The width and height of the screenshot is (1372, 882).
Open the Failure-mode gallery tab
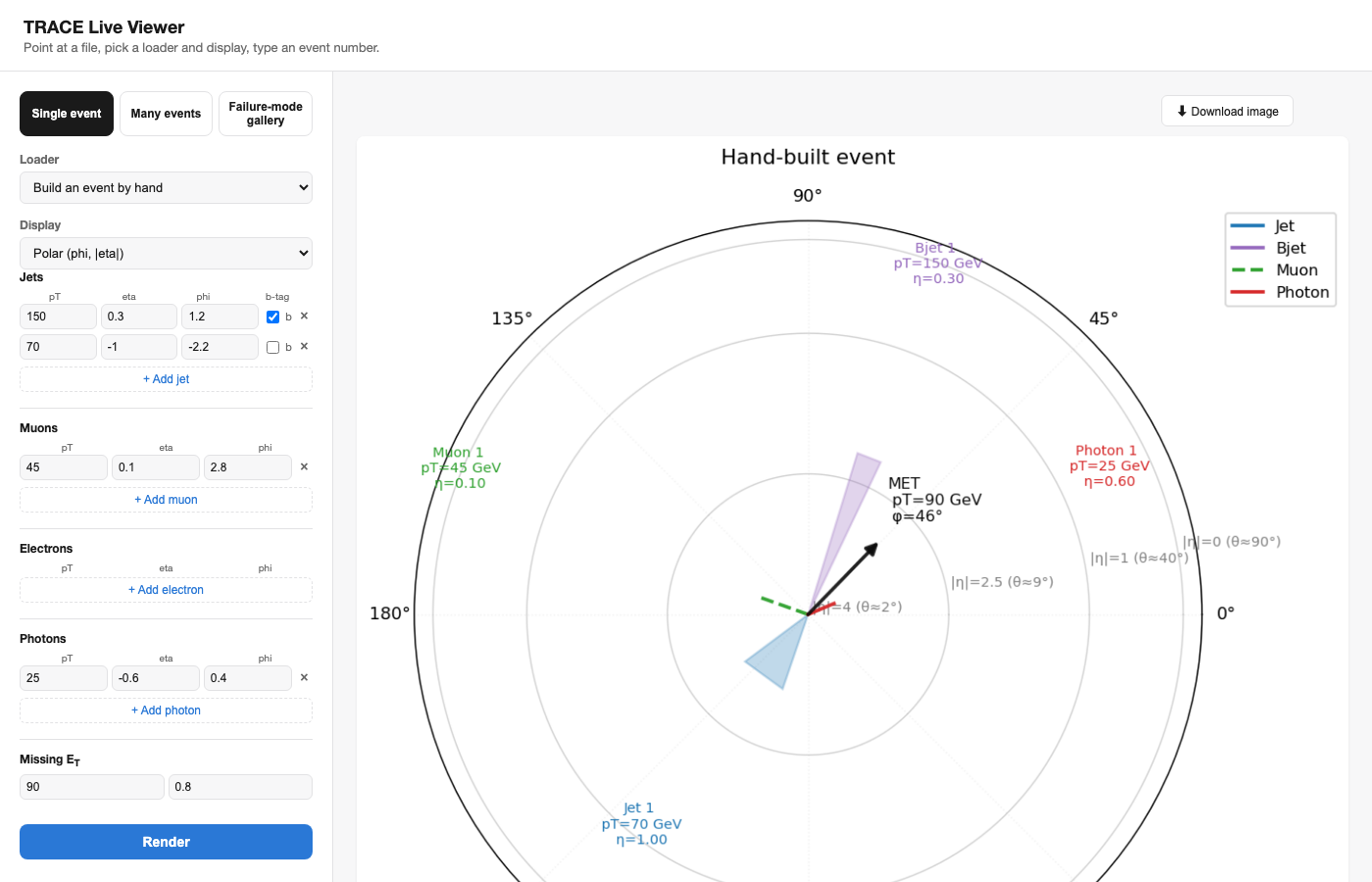click(266, 114)
